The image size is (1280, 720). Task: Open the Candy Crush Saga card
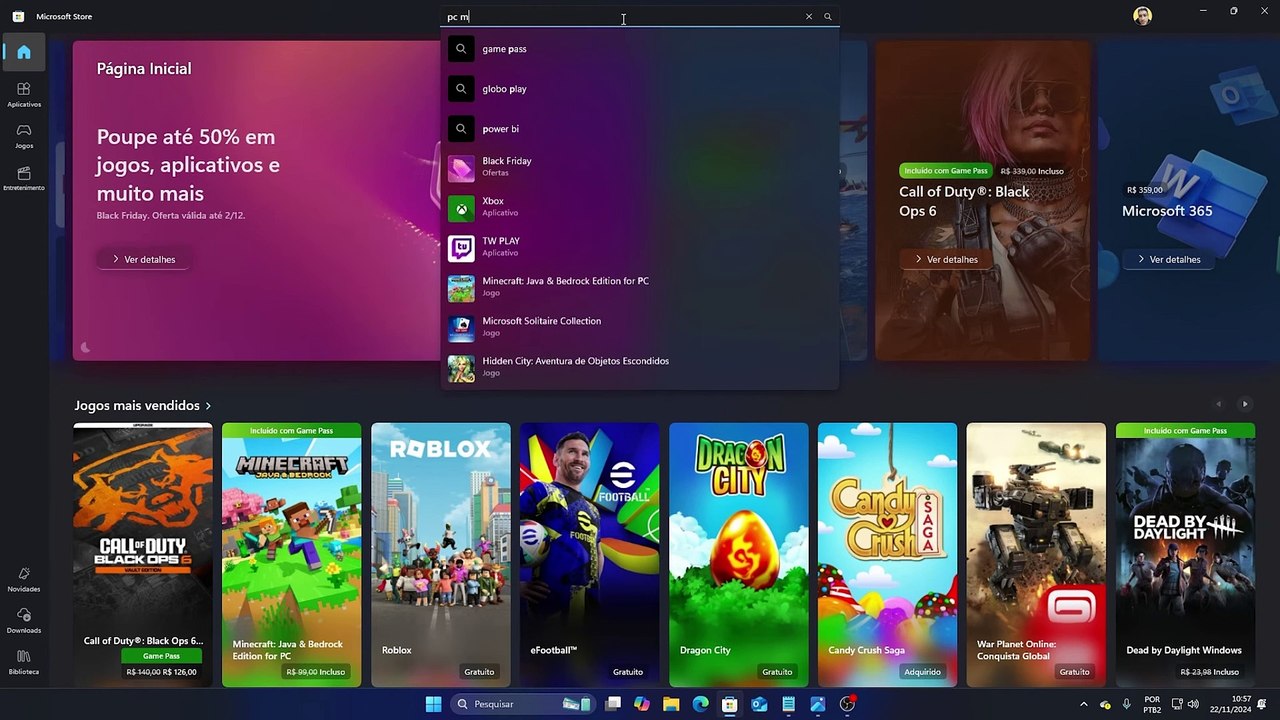888,555
